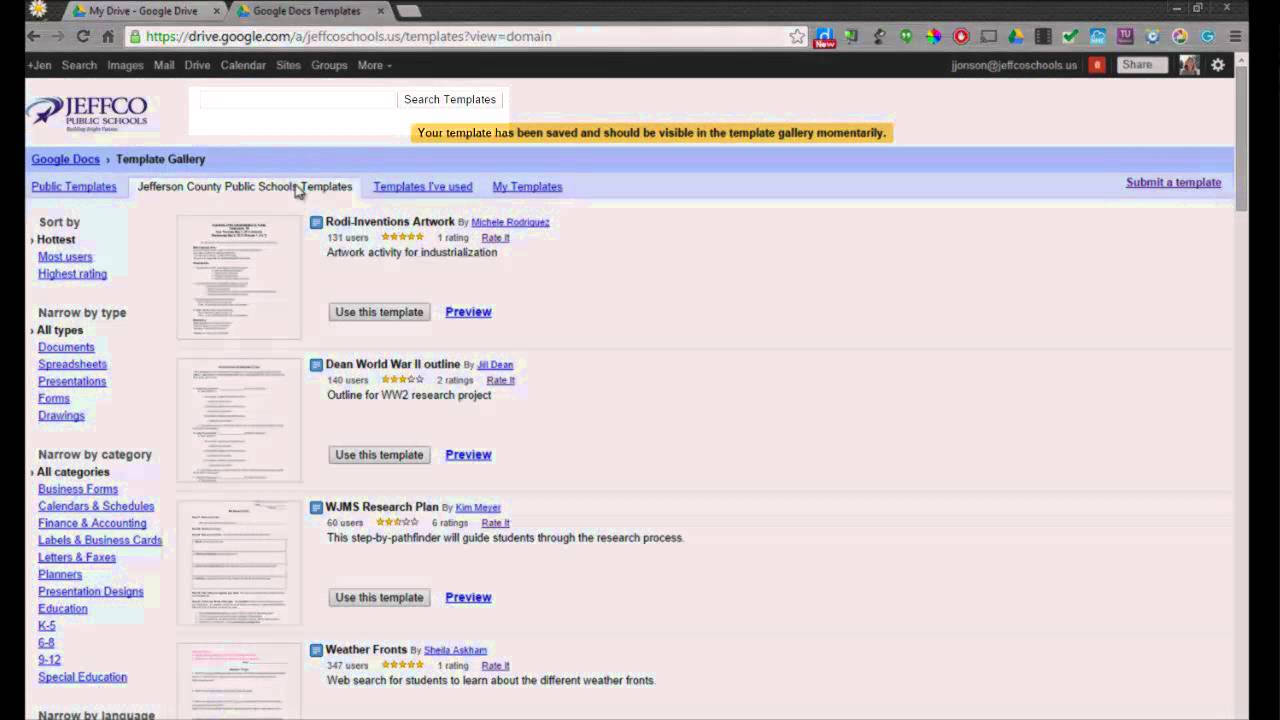1280x720 pixels.
Task: Open Drive in the Google bar
Action: pos(197,65)
